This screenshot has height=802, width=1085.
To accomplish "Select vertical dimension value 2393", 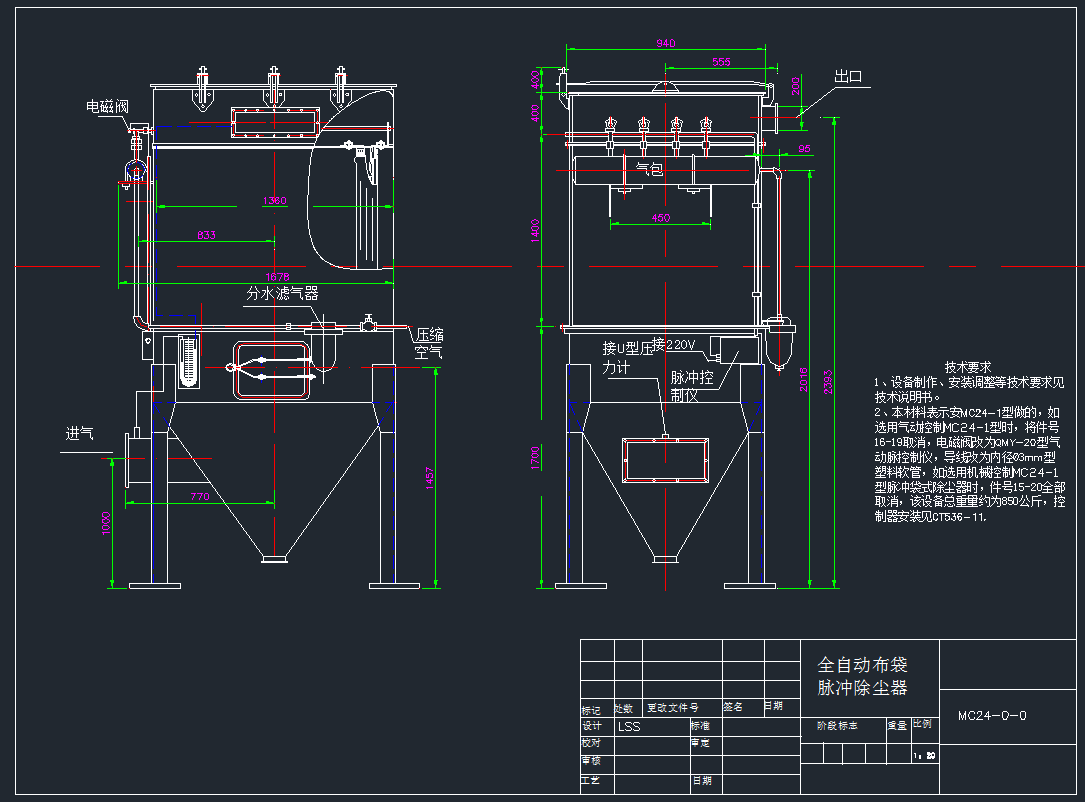I will click(x=828, y=382).
